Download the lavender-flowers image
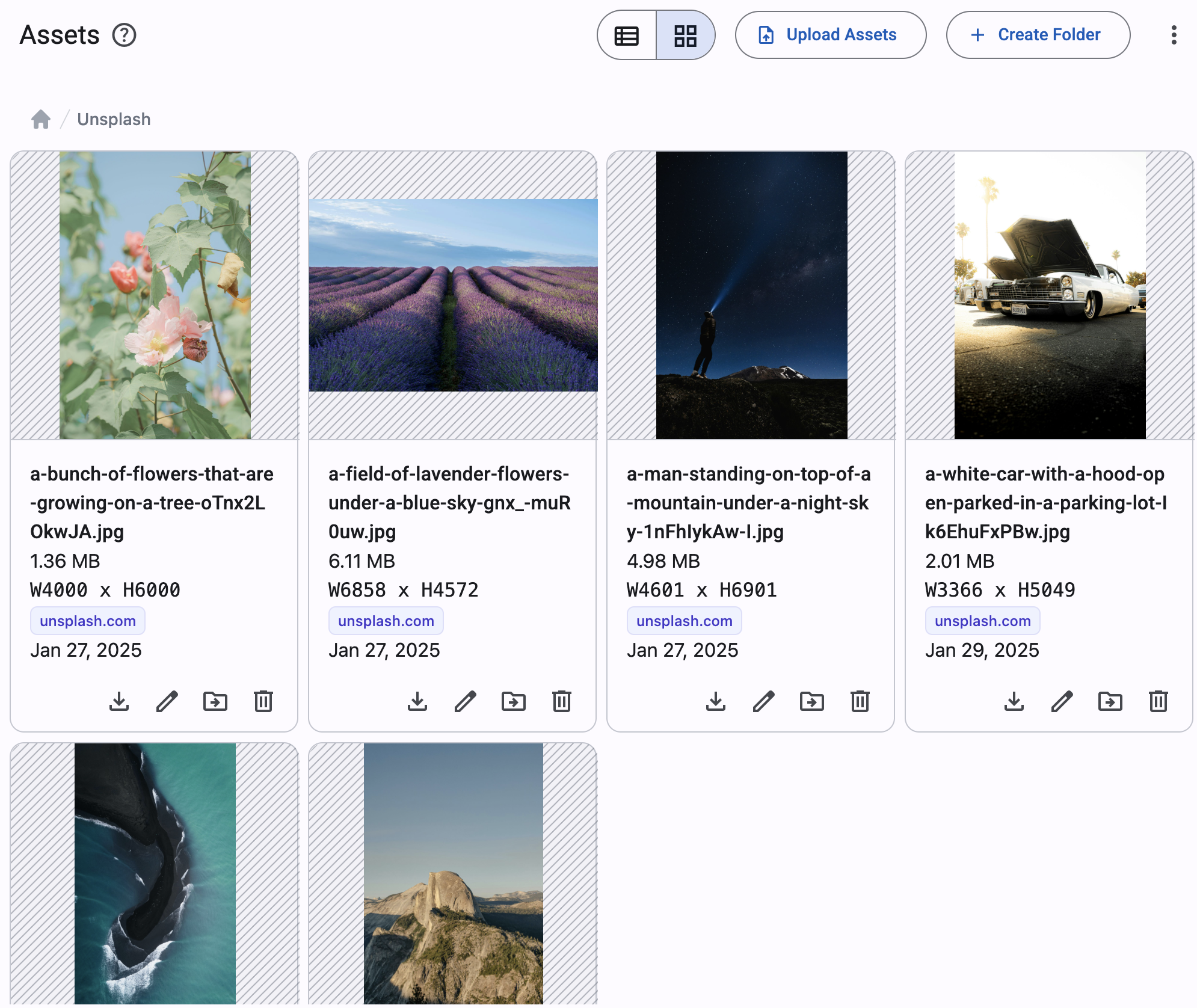The height and width of the screenshot is (1008, 1197). (417, 701)
